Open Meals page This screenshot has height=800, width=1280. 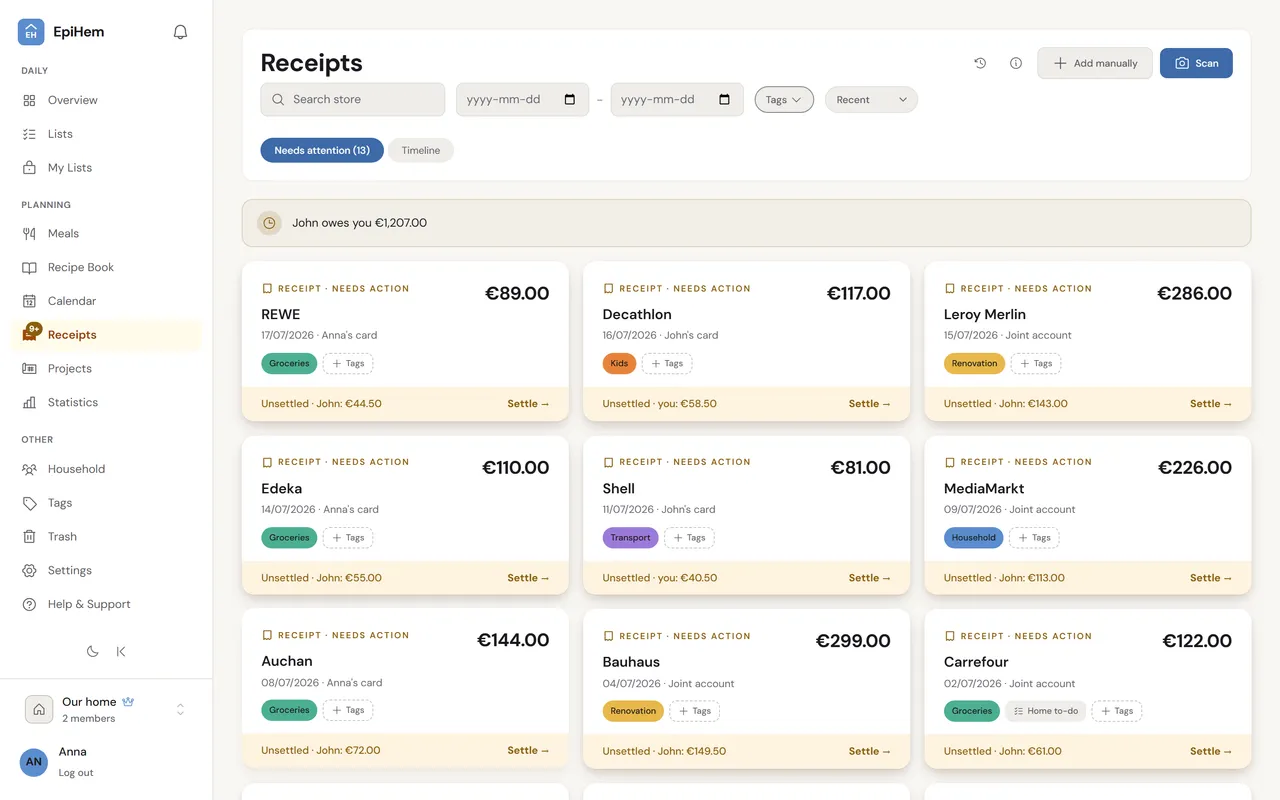pos(106,233)
